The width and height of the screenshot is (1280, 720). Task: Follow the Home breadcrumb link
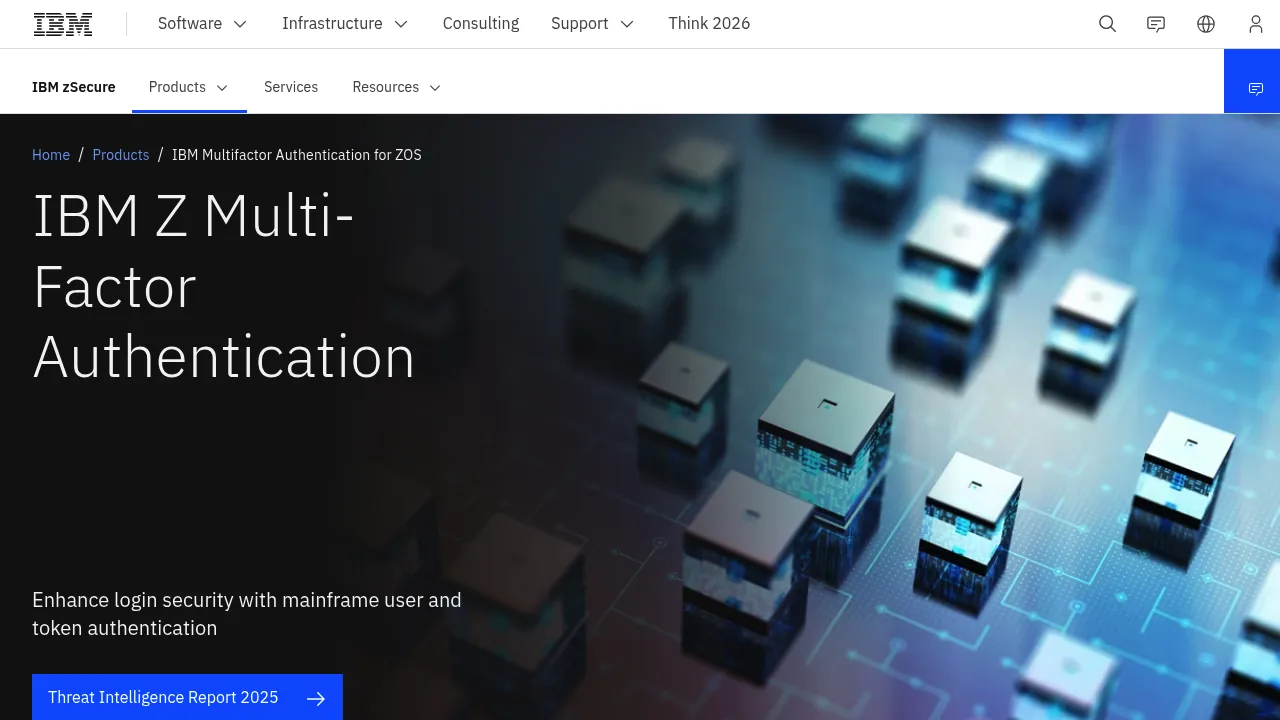click(x=51, y=155)
